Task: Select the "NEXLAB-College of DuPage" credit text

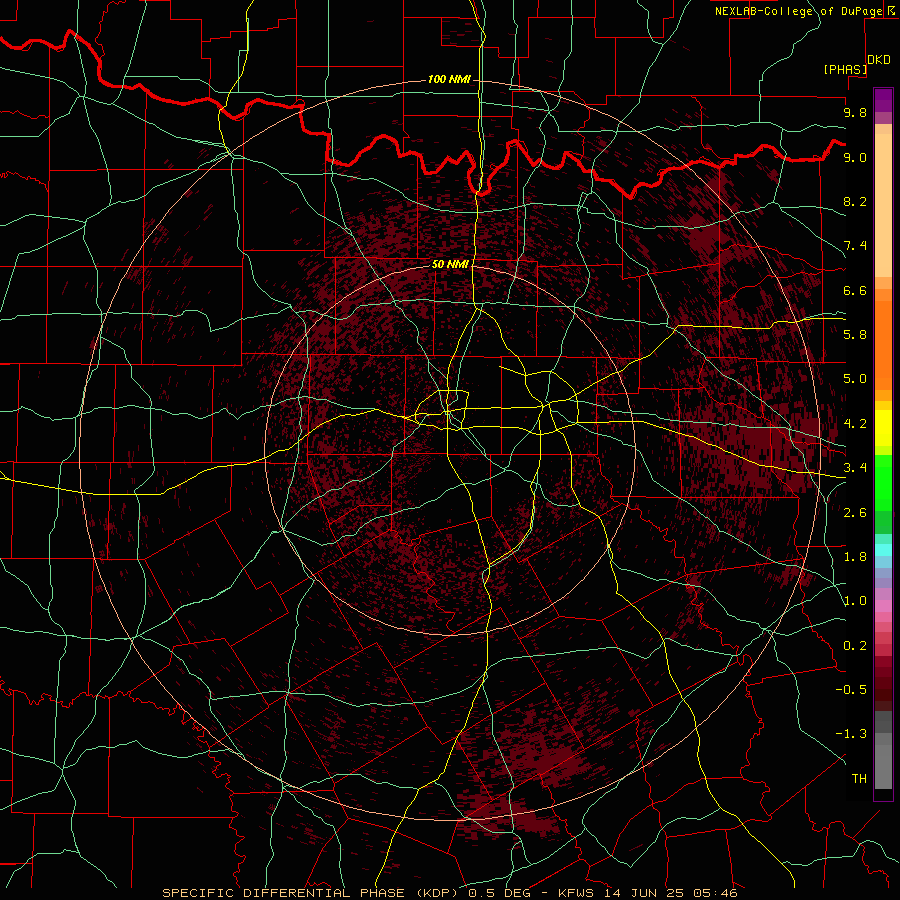Action: [798, 11]
